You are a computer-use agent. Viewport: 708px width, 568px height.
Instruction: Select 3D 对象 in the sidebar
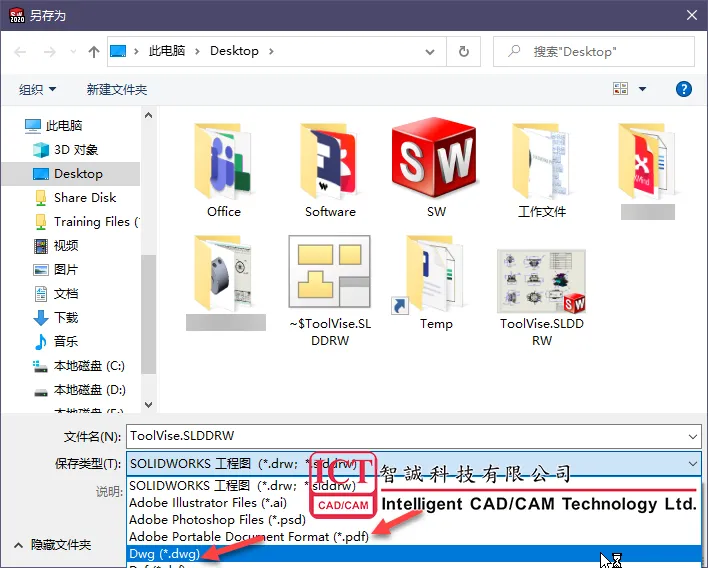tap(65, 149)
